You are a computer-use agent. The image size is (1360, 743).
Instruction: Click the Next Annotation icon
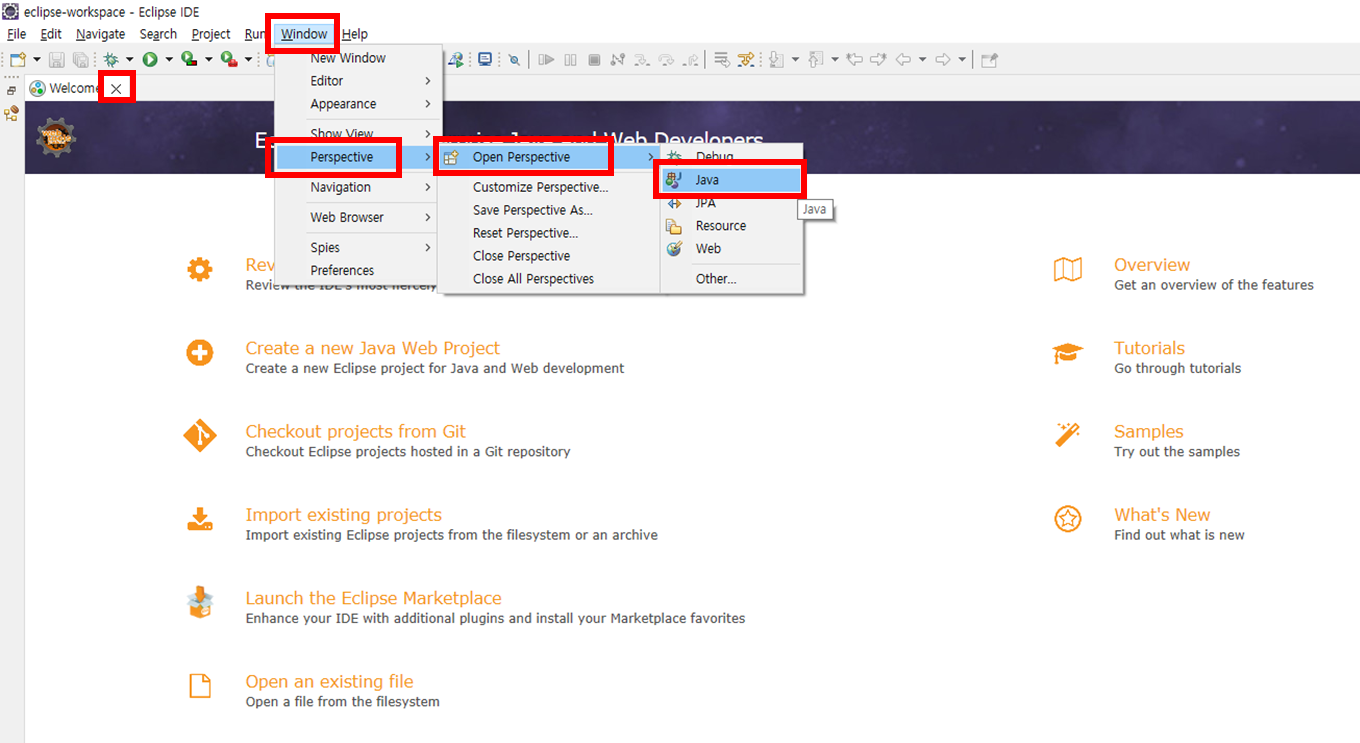pos(776,60)
